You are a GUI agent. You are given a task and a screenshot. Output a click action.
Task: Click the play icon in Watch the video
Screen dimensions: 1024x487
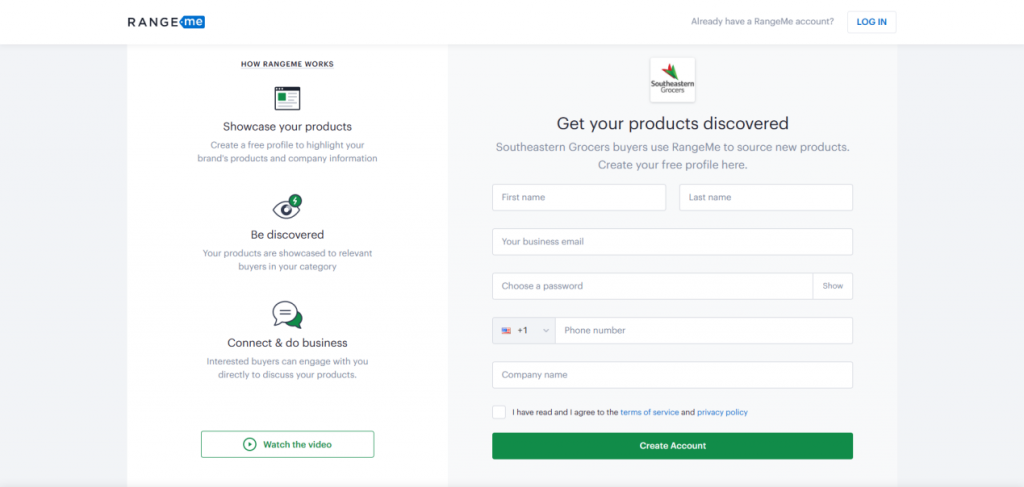249,445
